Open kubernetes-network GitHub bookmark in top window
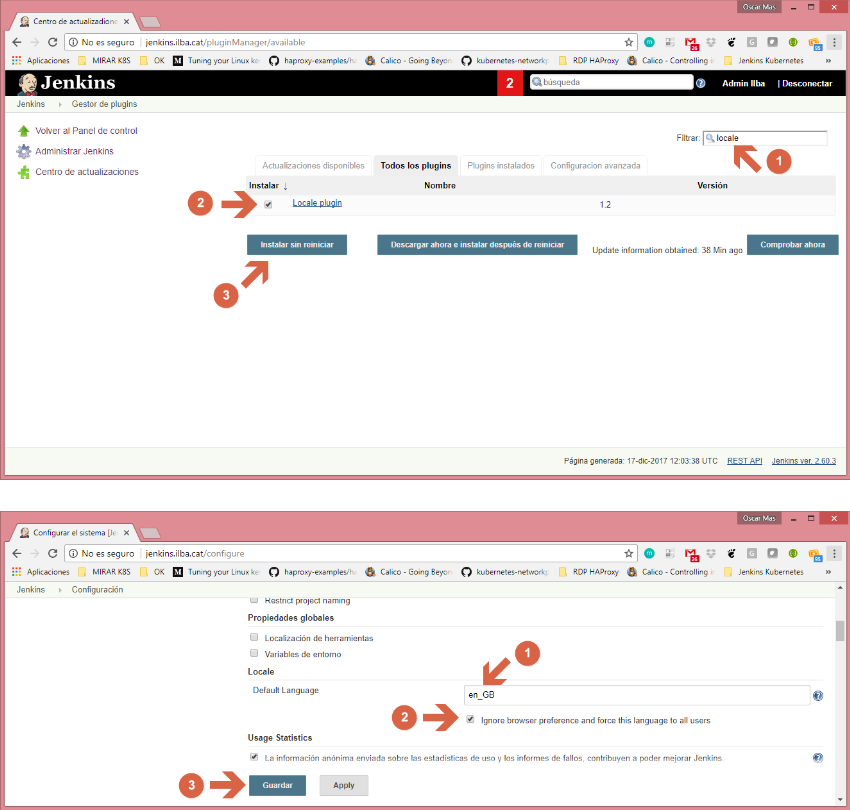 coord(505,60)
